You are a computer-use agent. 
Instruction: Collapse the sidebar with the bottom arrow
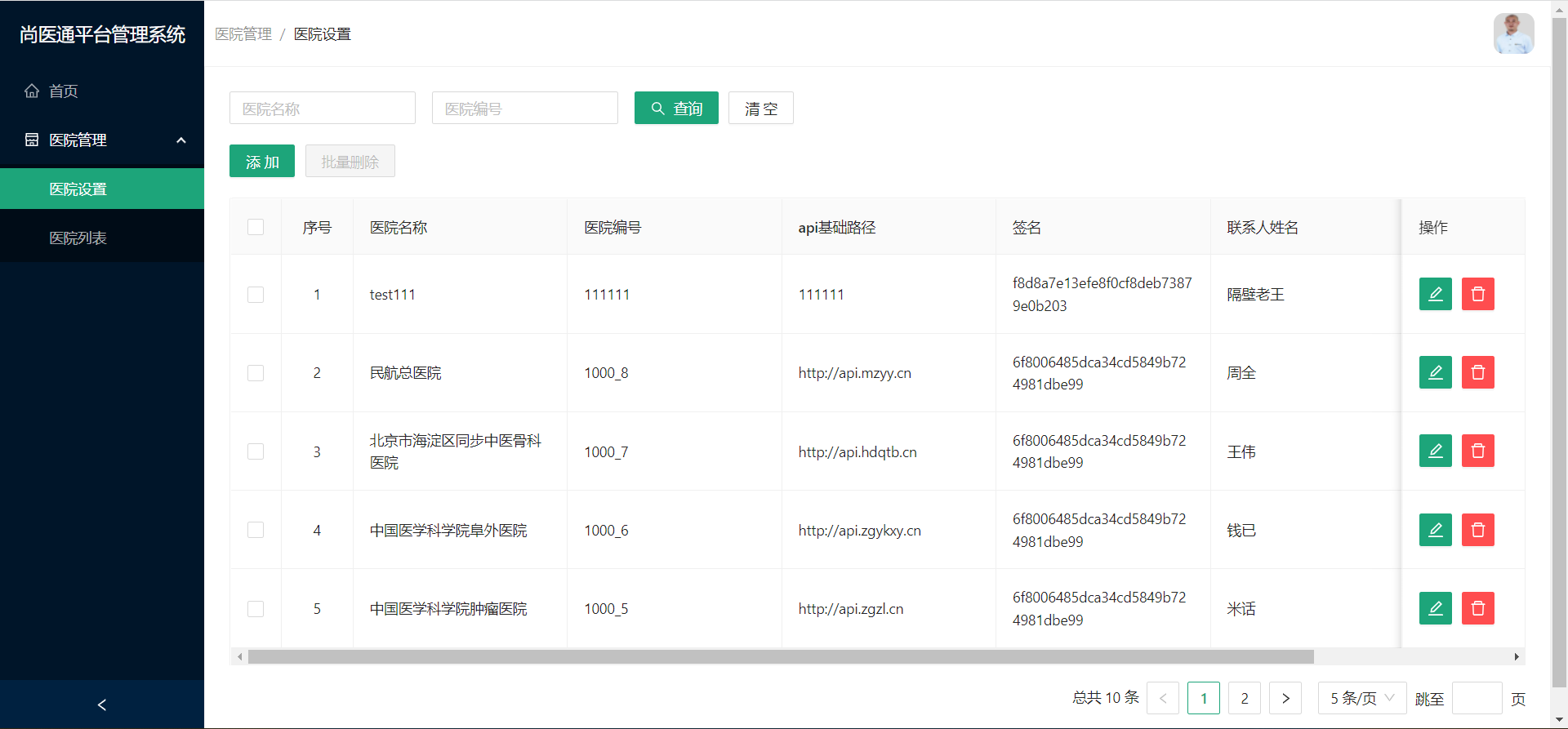click(x=102, y=705)
